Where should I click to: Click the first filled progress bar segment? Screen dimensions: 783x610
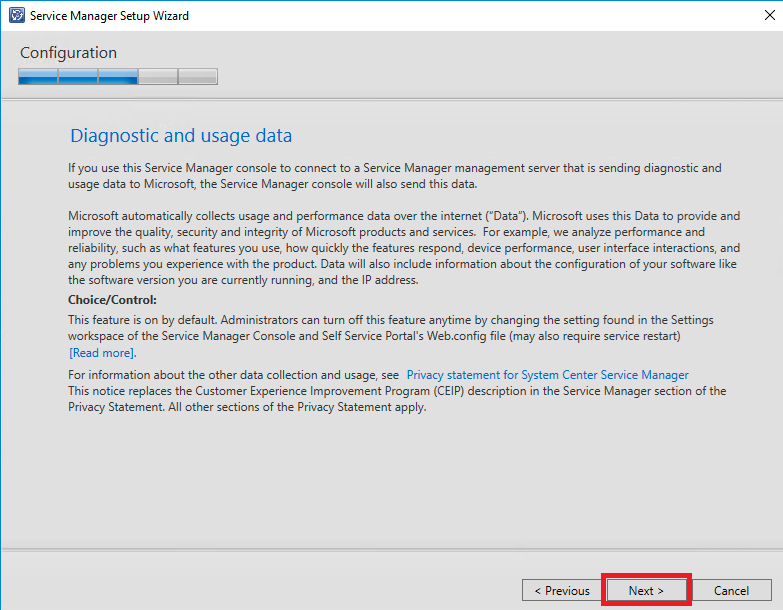tap(38, 77)
